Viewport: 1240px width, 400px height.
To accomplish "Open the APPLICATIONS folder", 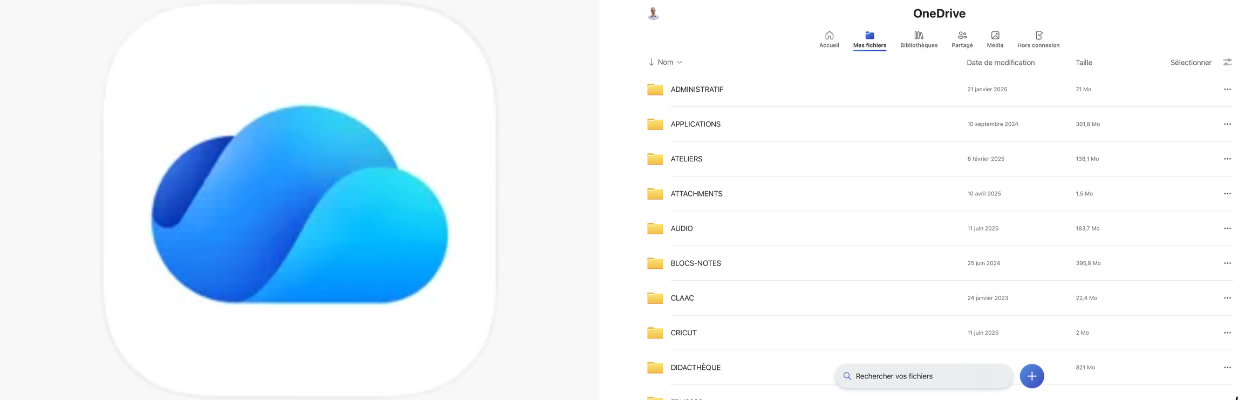I will pyautogui.click(x=940, y=124).
